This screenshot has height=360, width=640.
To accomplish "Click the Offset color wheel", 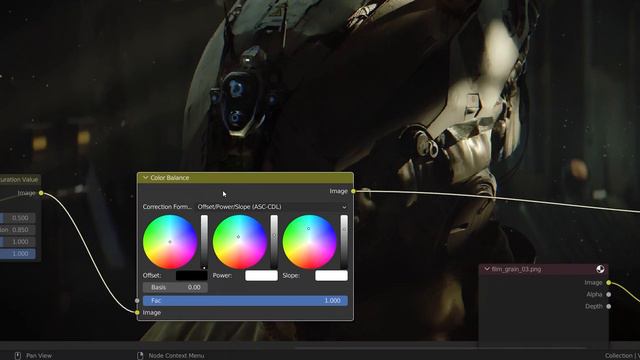I will [x=170, y=242].
